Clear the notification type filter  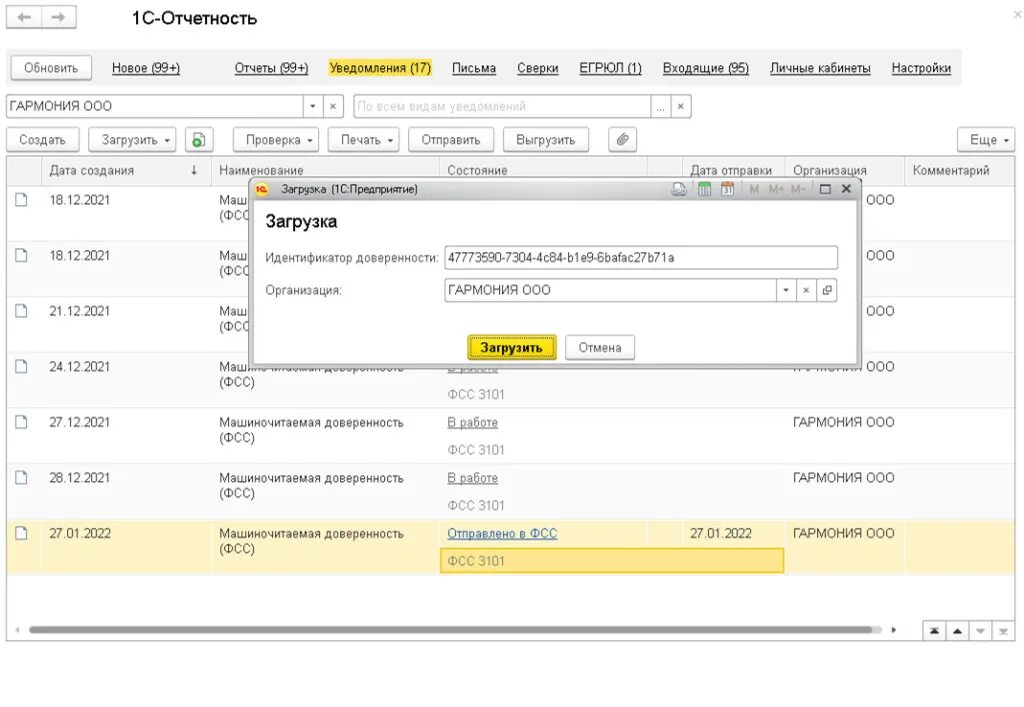[680, 106]
